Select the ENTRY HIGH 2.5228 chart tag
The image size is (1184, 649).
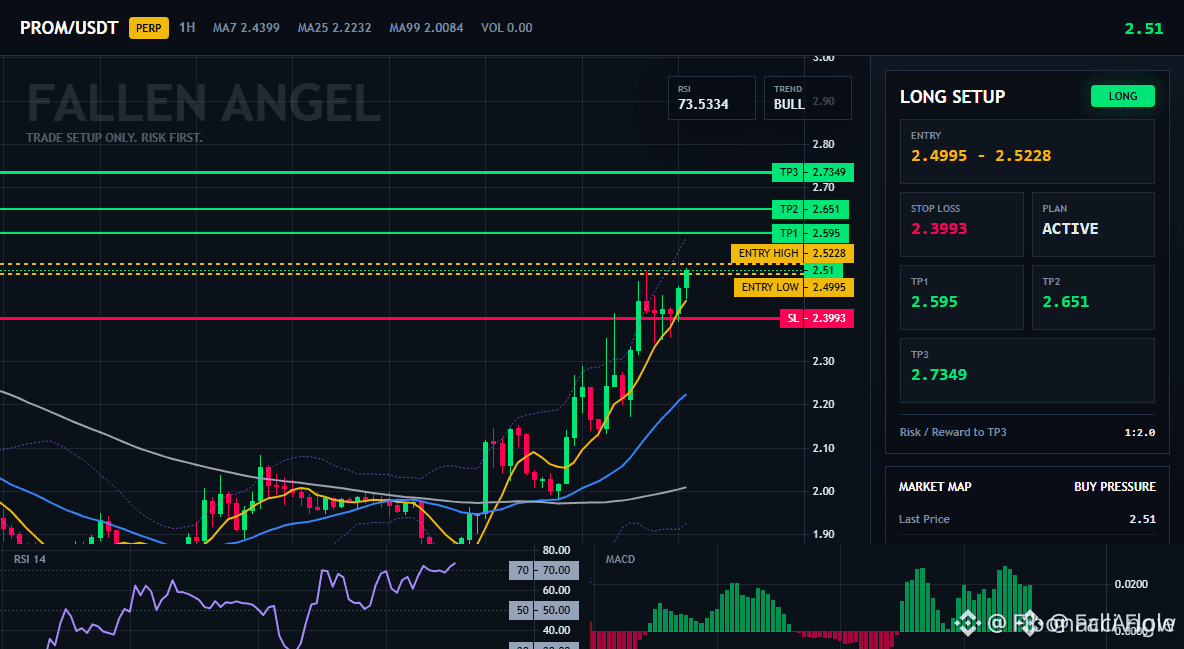pyautogui.click(x=792, y=253)
